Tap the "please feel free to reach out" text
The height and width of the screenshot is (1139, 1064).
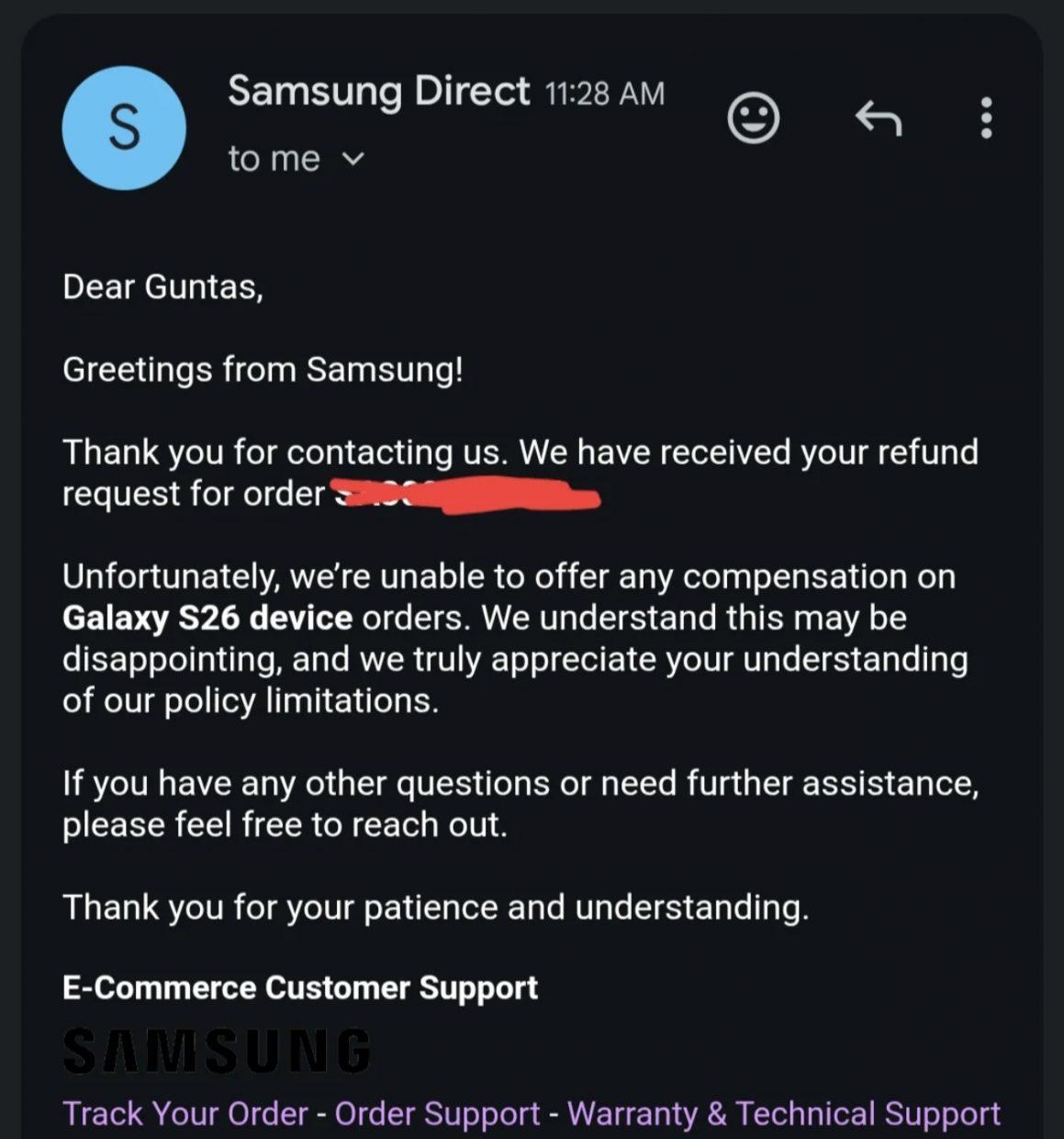[x=285, y=824]
